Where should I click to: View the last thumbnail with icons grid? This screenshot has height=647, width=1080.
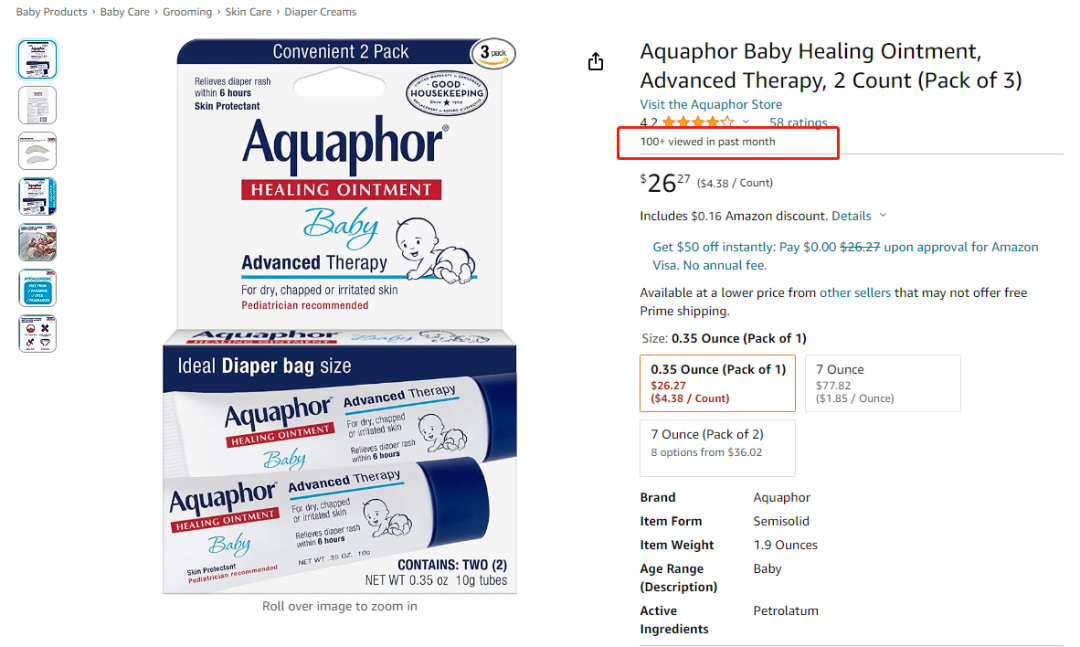click(x=37, y=334)
